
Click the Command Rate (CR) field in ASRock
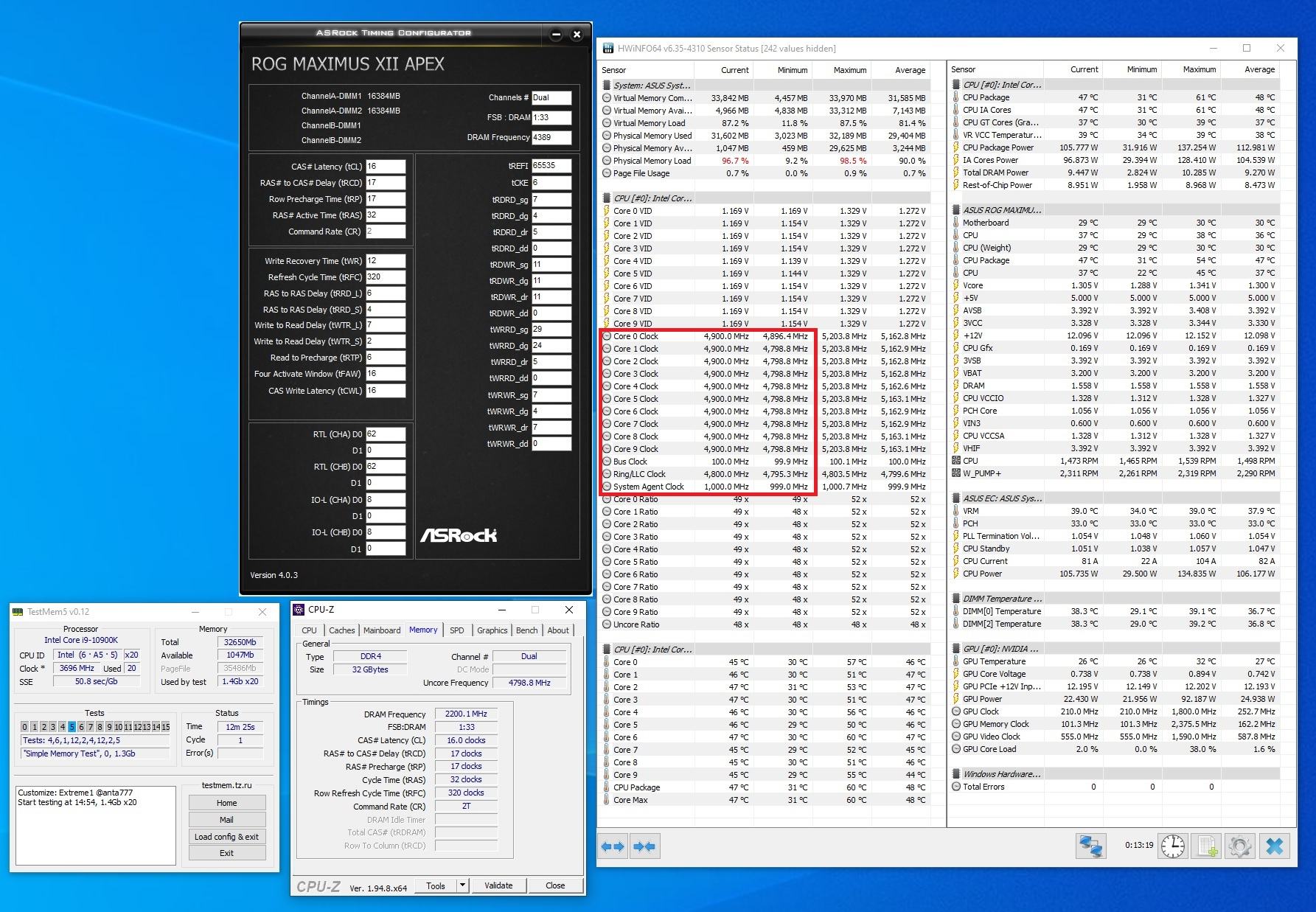point(386,232)
